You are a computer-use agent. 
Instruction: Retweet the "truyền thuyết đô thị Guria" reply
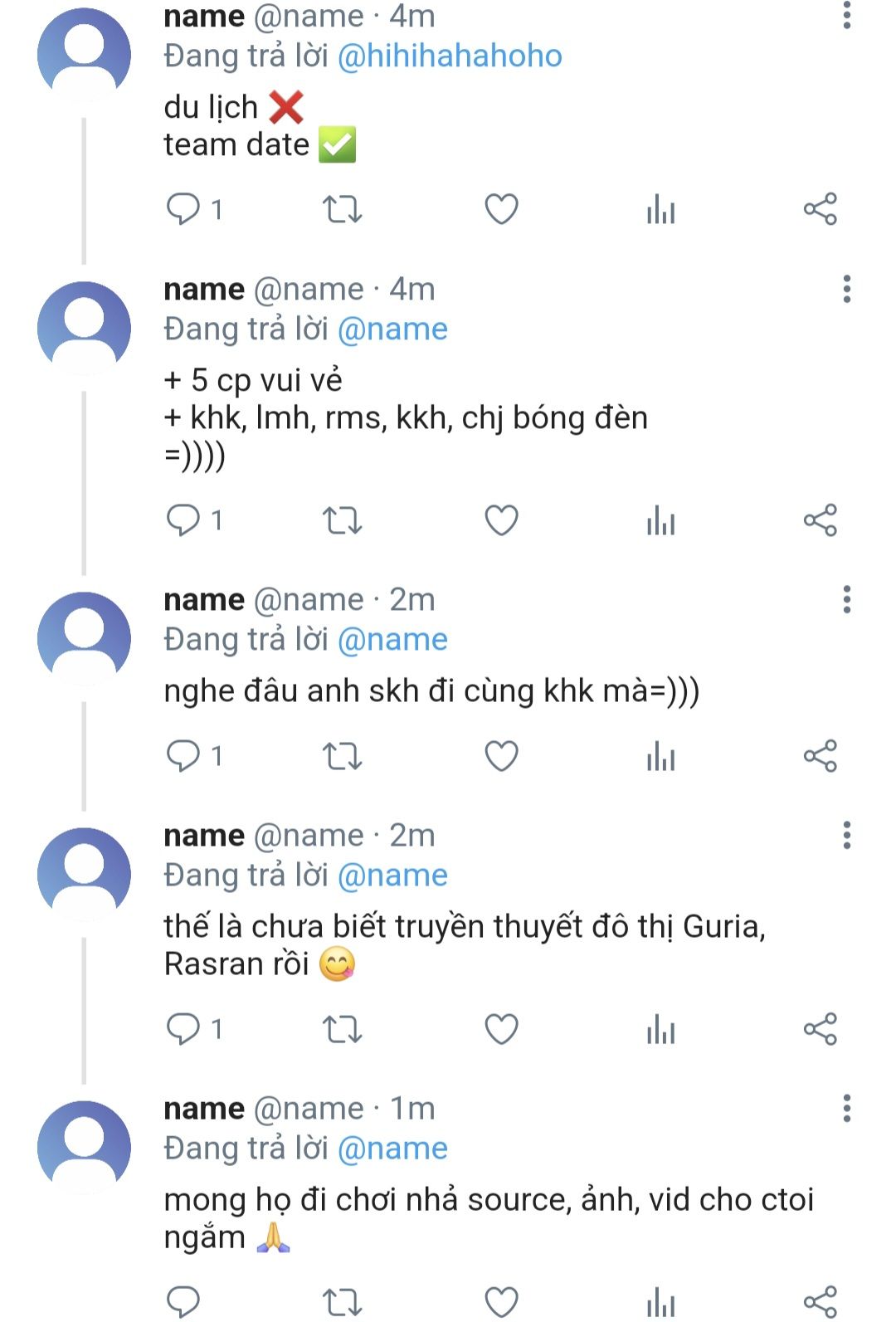342,1029
